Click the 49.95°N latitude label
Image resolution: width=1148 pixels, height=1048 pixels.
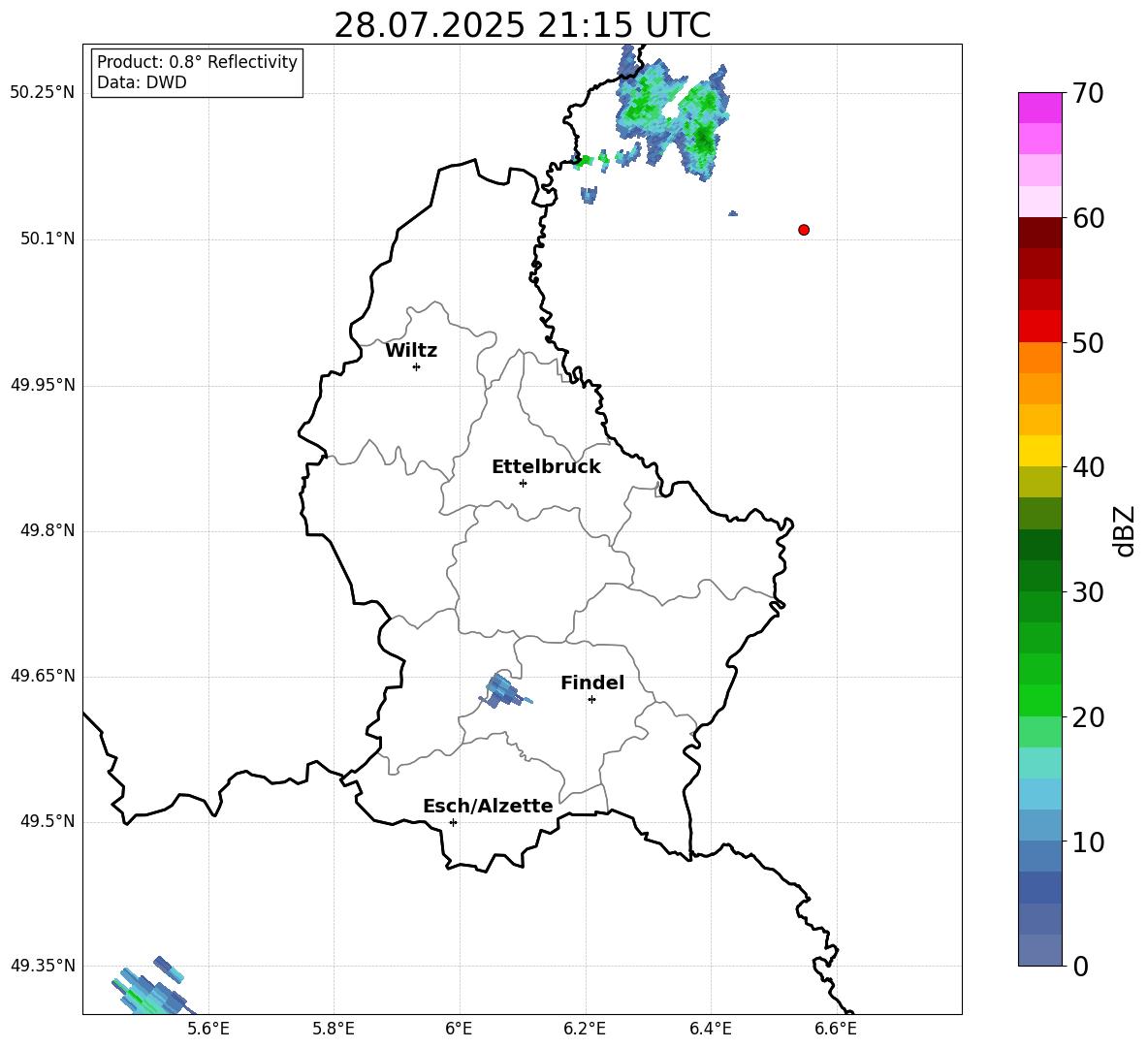43,385
